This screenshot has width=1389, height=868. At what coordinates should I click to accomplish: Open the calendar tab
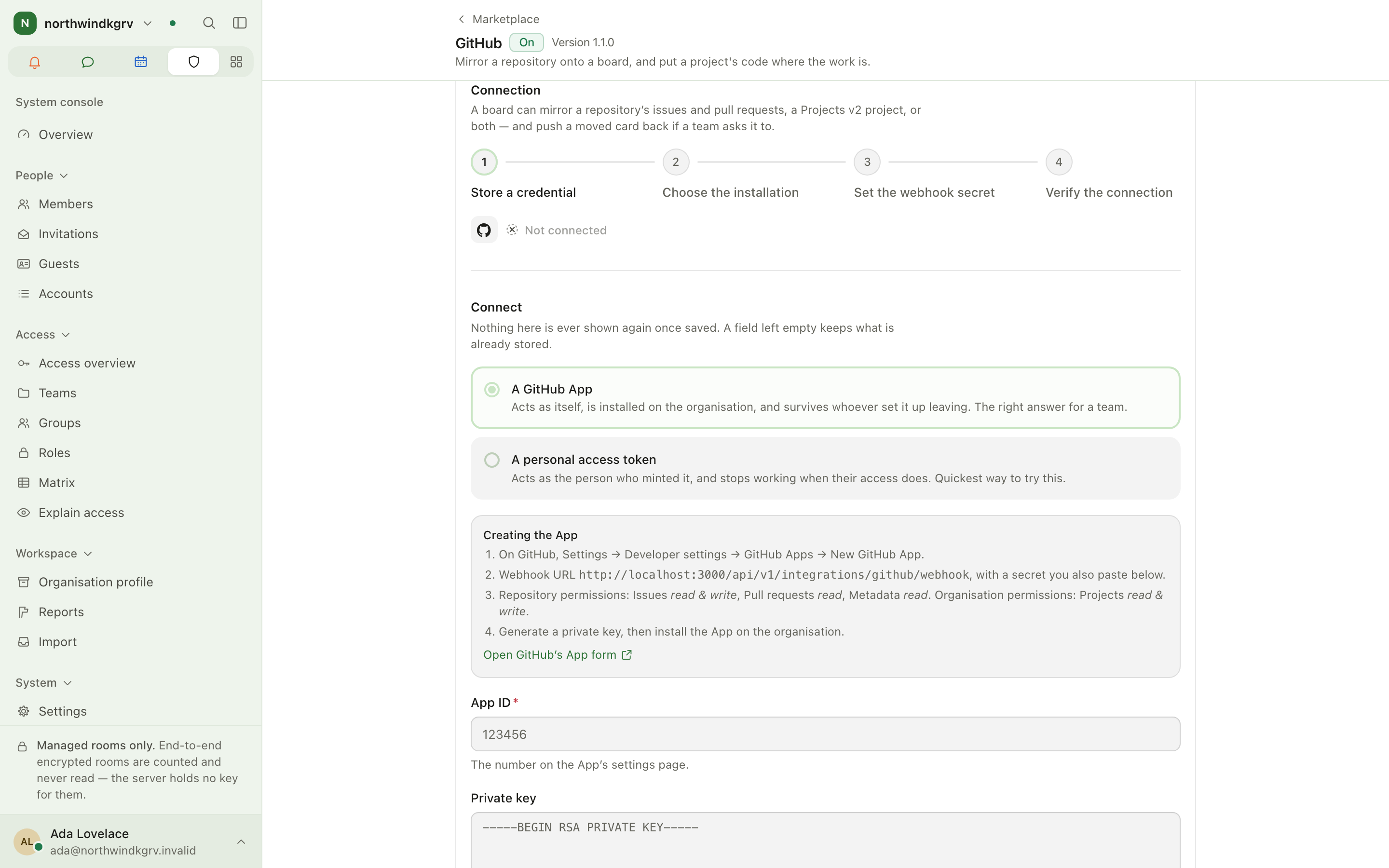coord(141,62)
